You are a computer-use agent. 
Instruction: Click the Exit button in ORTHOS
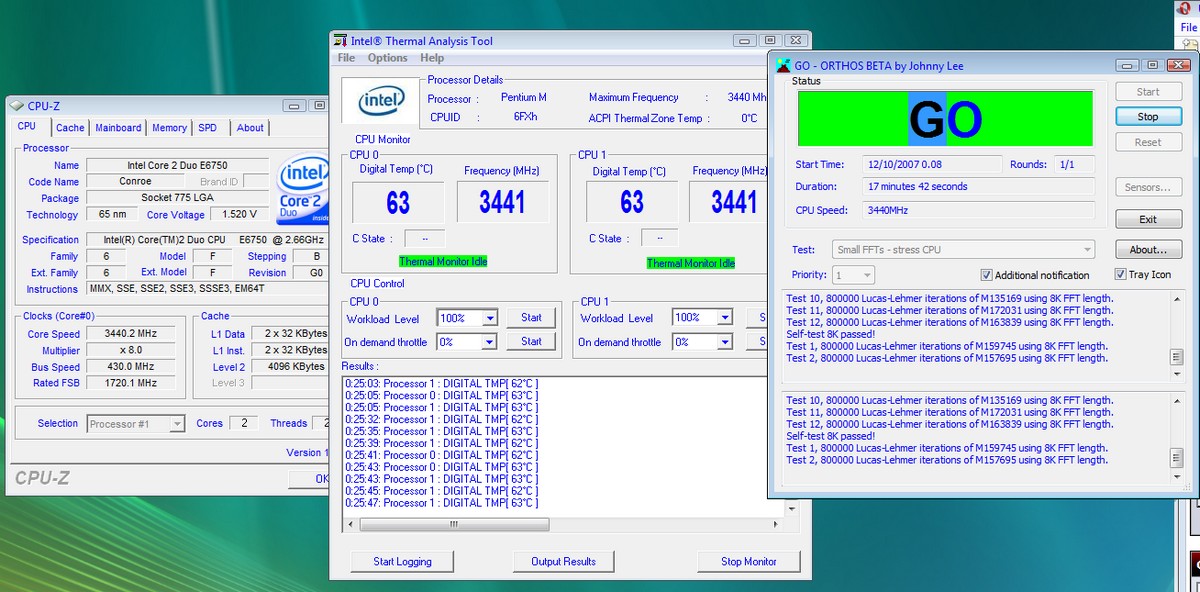[x=1148, y=219]
